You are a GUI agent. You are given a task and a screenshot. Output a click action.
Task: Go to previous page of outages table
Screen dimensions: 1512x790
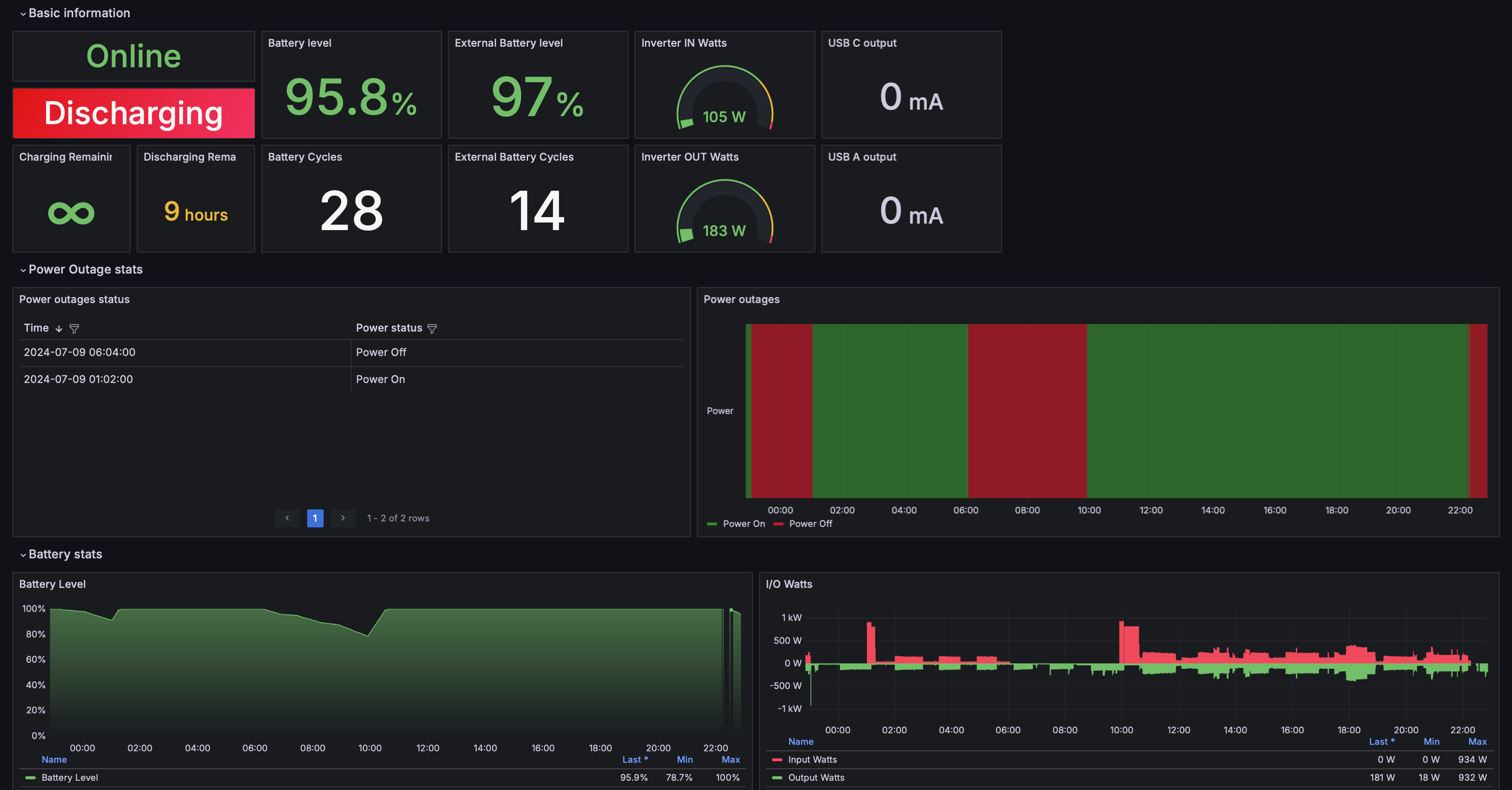[287, 518]
